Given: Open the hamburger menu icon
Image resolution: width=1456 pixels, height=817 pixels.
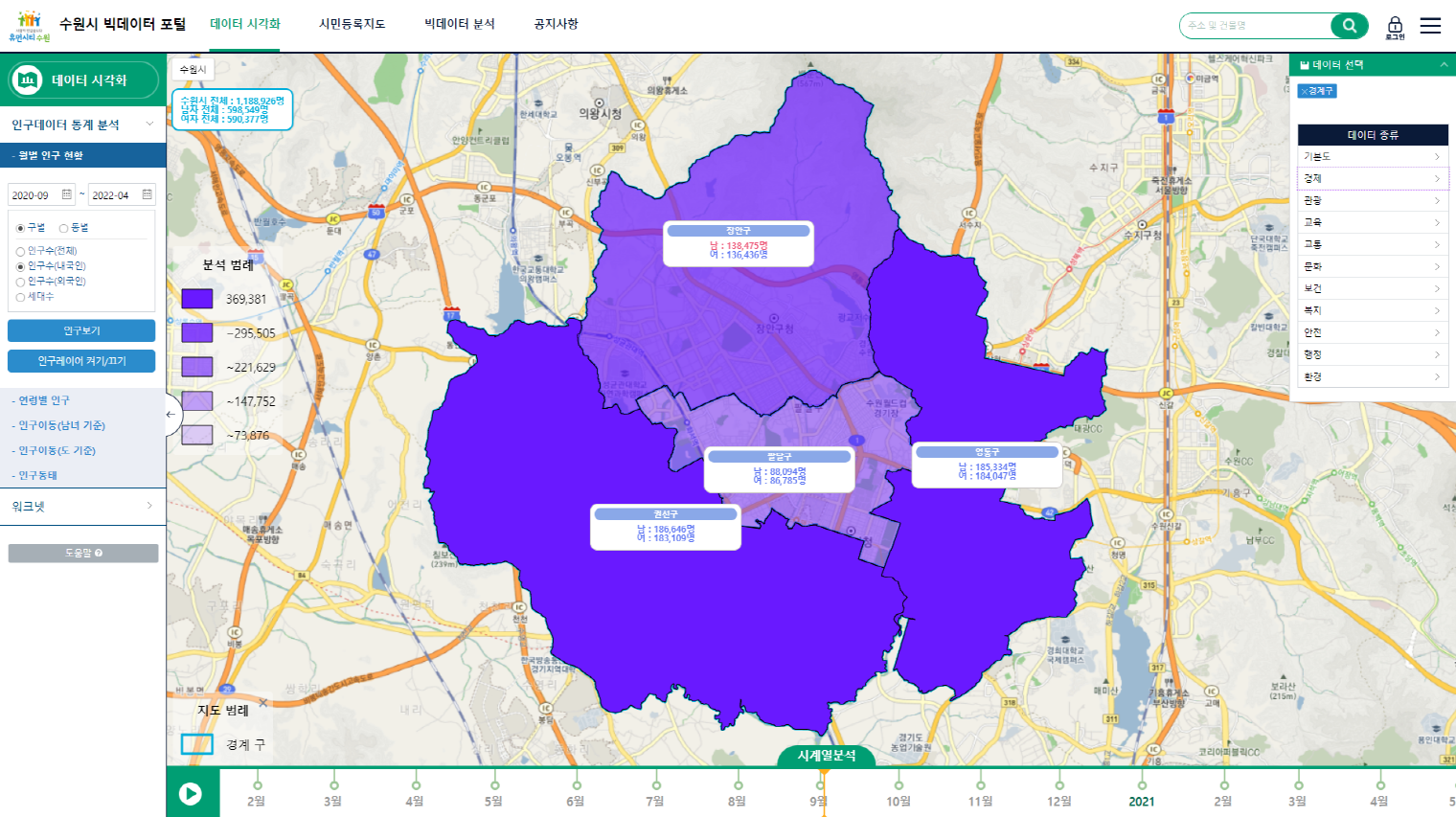Looking at the screenshot, I should 1430,26.
